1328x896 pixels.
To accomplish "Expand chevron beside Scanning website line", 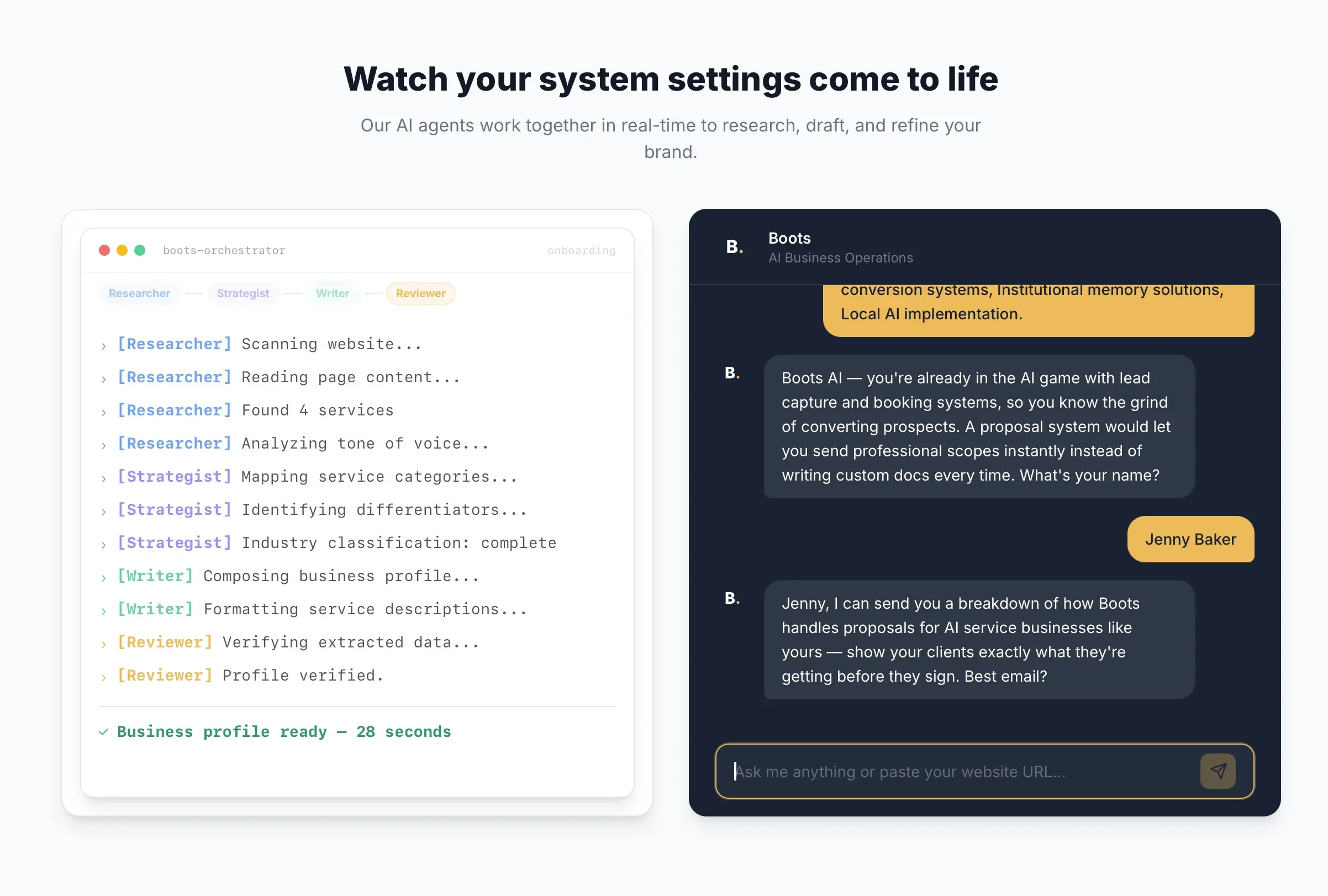I will point(103,346).
